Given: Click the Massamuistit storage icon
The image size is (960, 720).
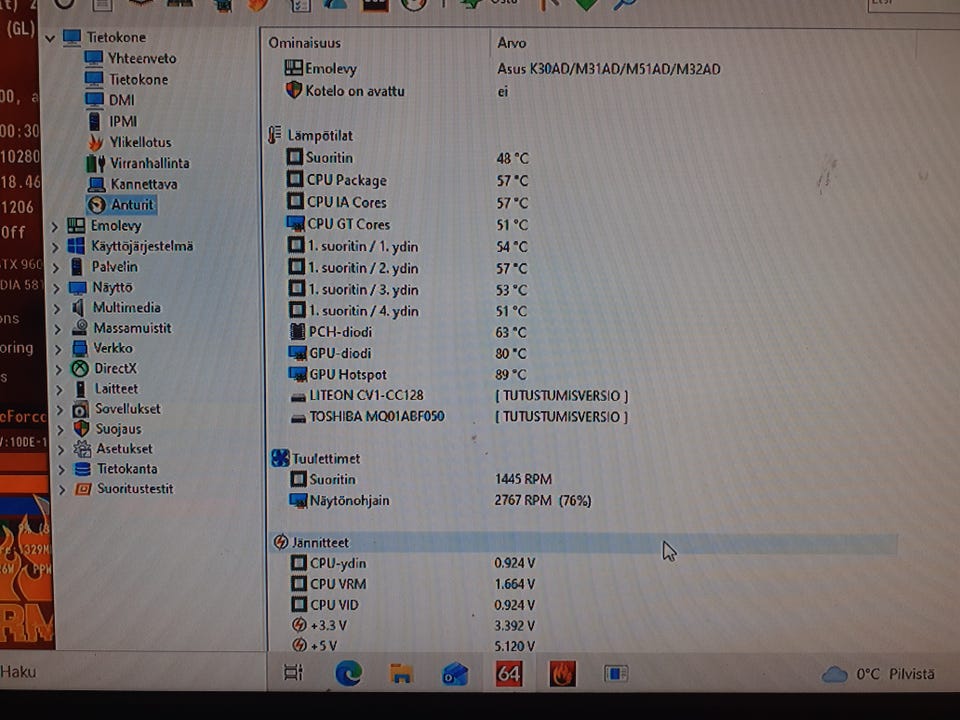Looking at the screenshot, I should click(80, 328).
